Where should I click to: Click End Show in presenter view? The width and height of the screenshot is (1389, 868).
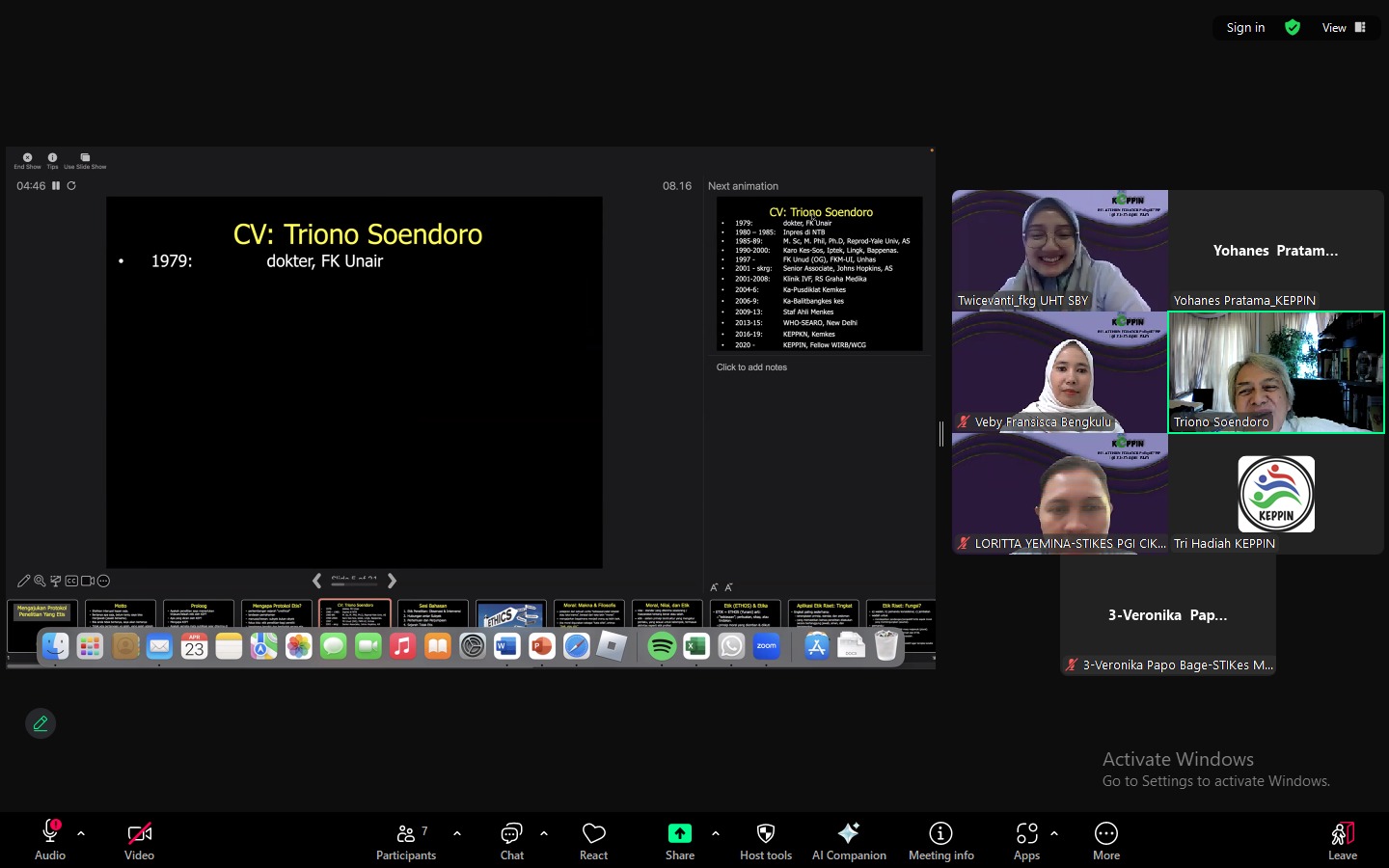(27, 160)
